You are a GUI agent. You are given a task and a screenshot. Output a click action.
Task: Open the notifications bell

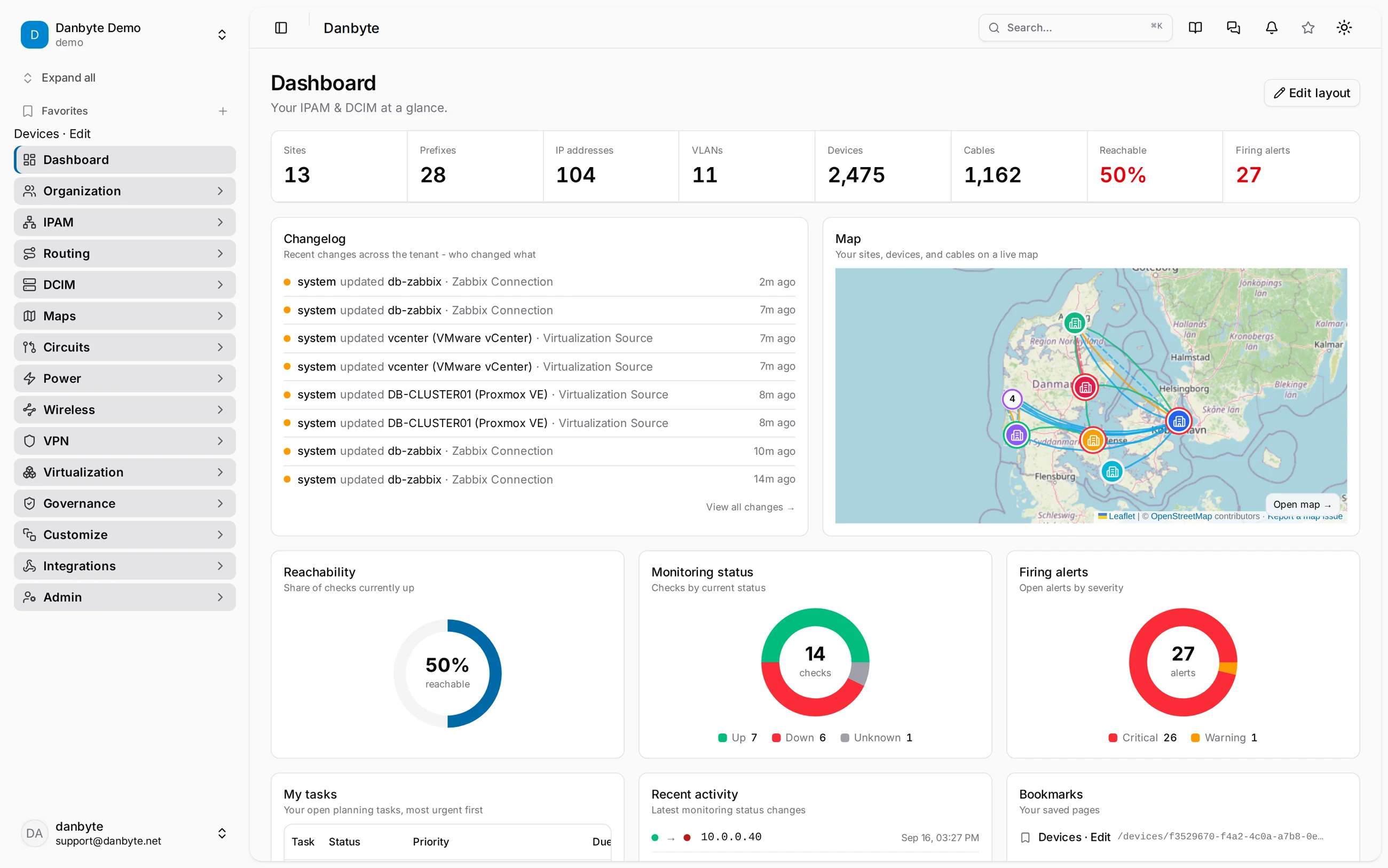[1272, 28]
